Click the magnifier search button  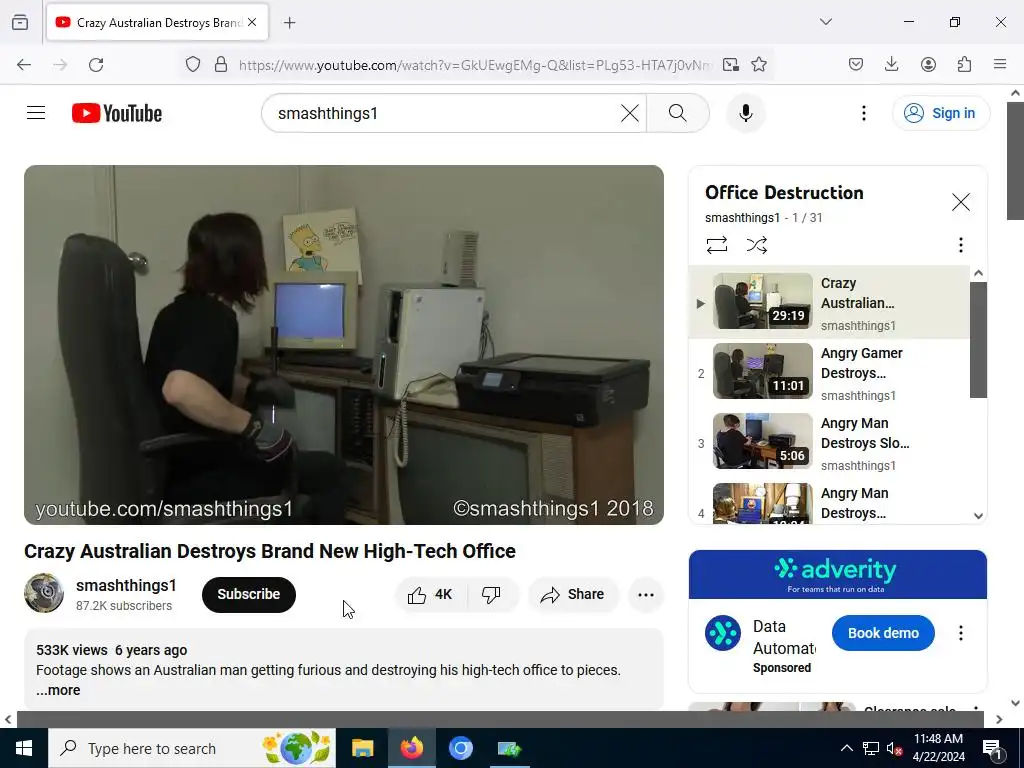[677, 113]
